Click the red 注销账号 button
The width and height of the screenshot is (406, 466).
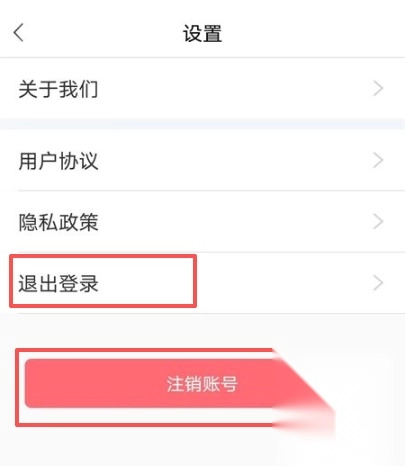pyautogui.click(x=173, y=383)
